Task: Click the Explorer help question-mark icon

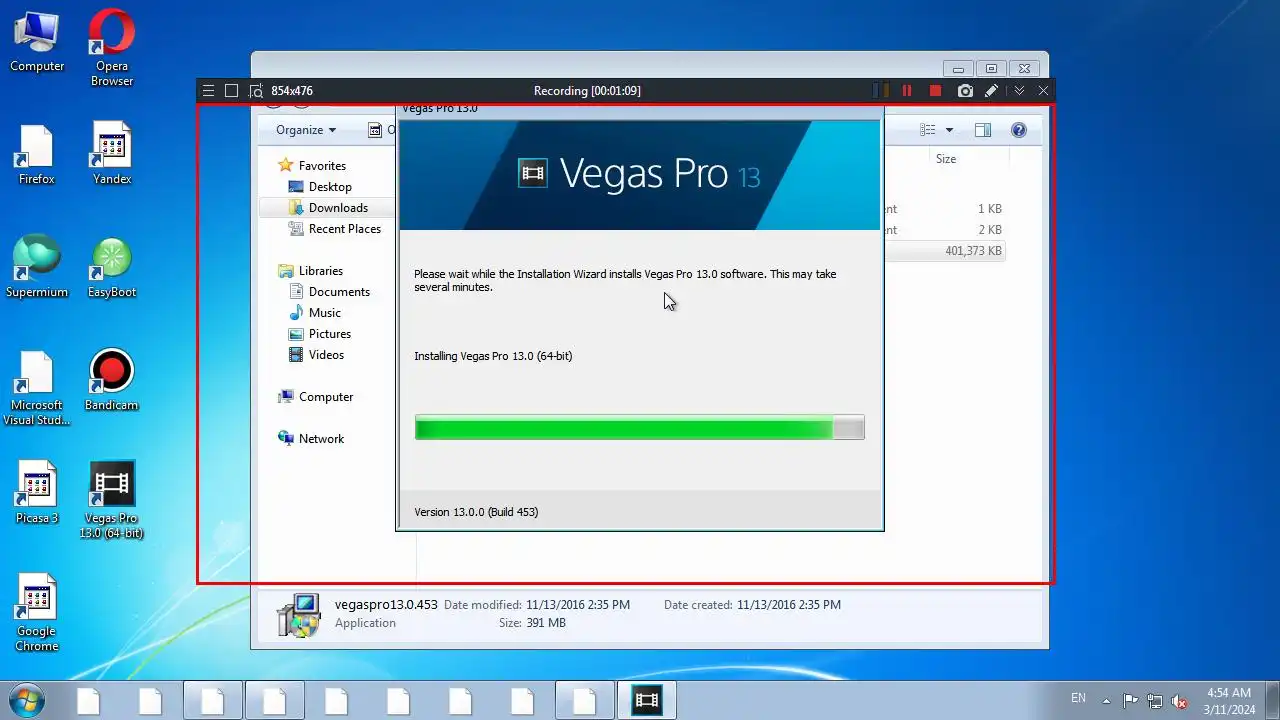Action: pyautogui.click(x=1018, y=130)
